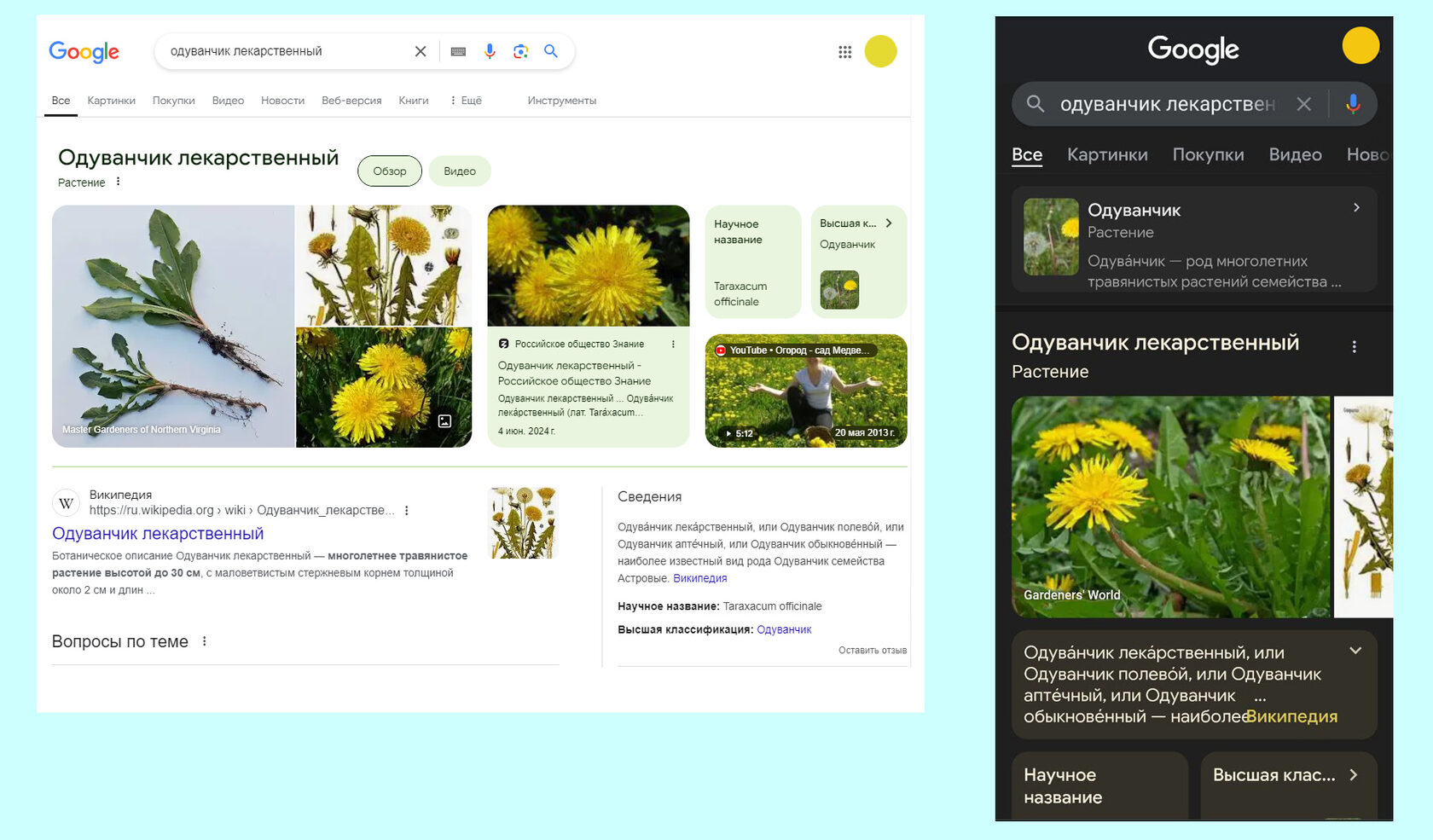Clear the search query with the X
Image resolution: width=1433 pixels, height=840 pixels.
(x=420, y=51)
